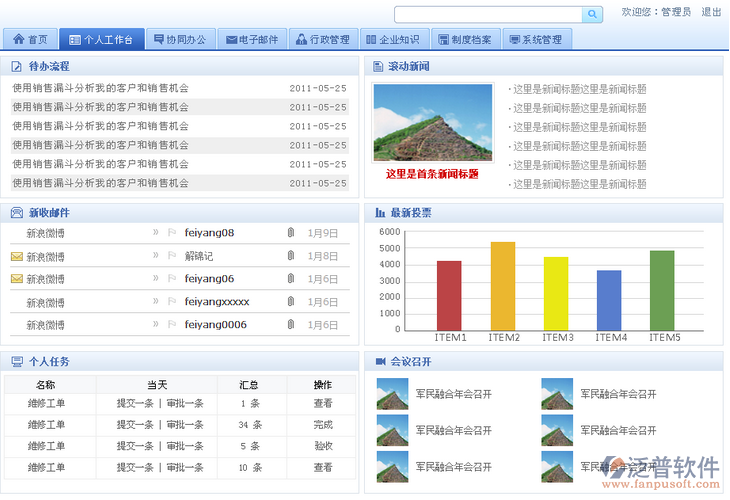Open the 系统管理 tab
Image resolution: width=730 pixels, height=500 pixels.
coord(536,39)
